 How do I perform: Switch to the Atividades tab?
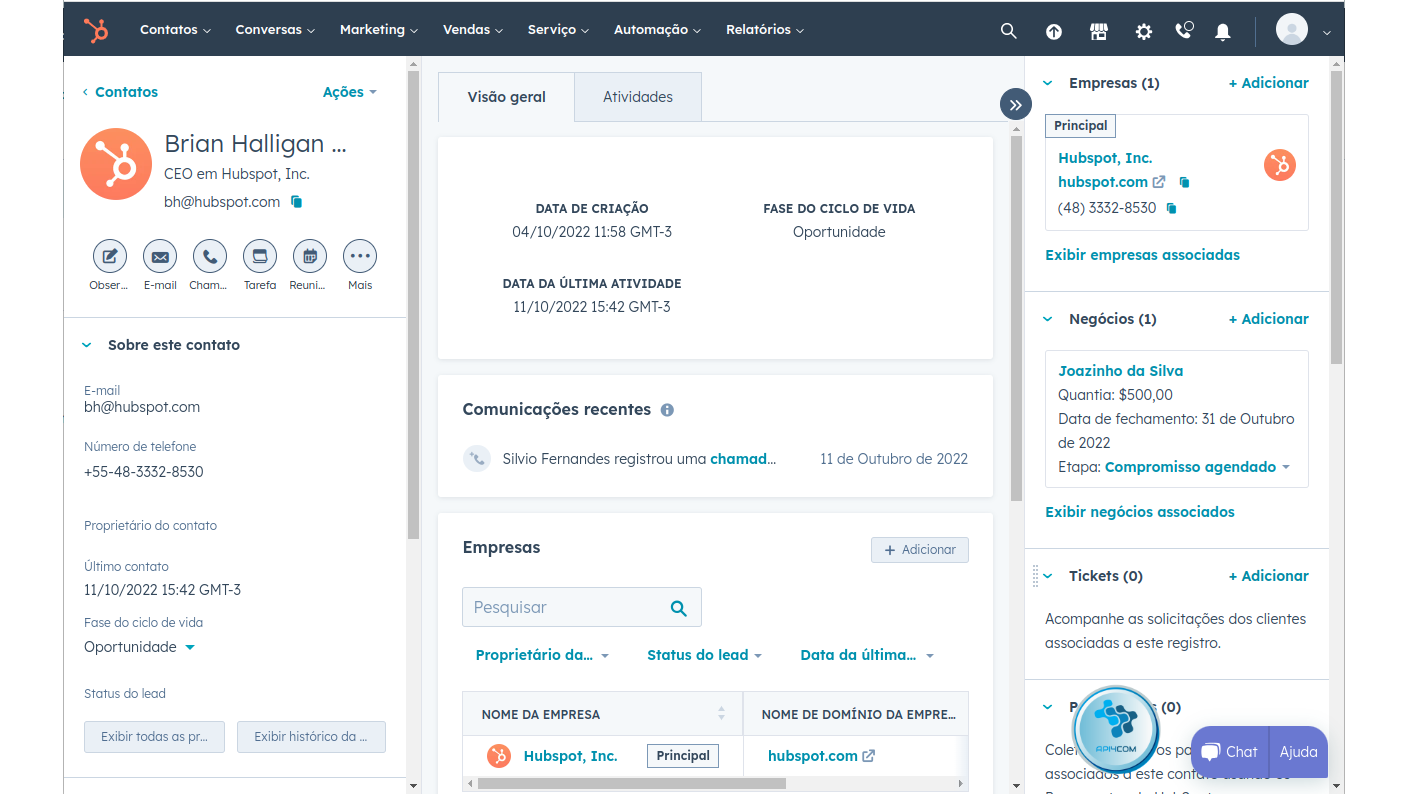point(637,97)
